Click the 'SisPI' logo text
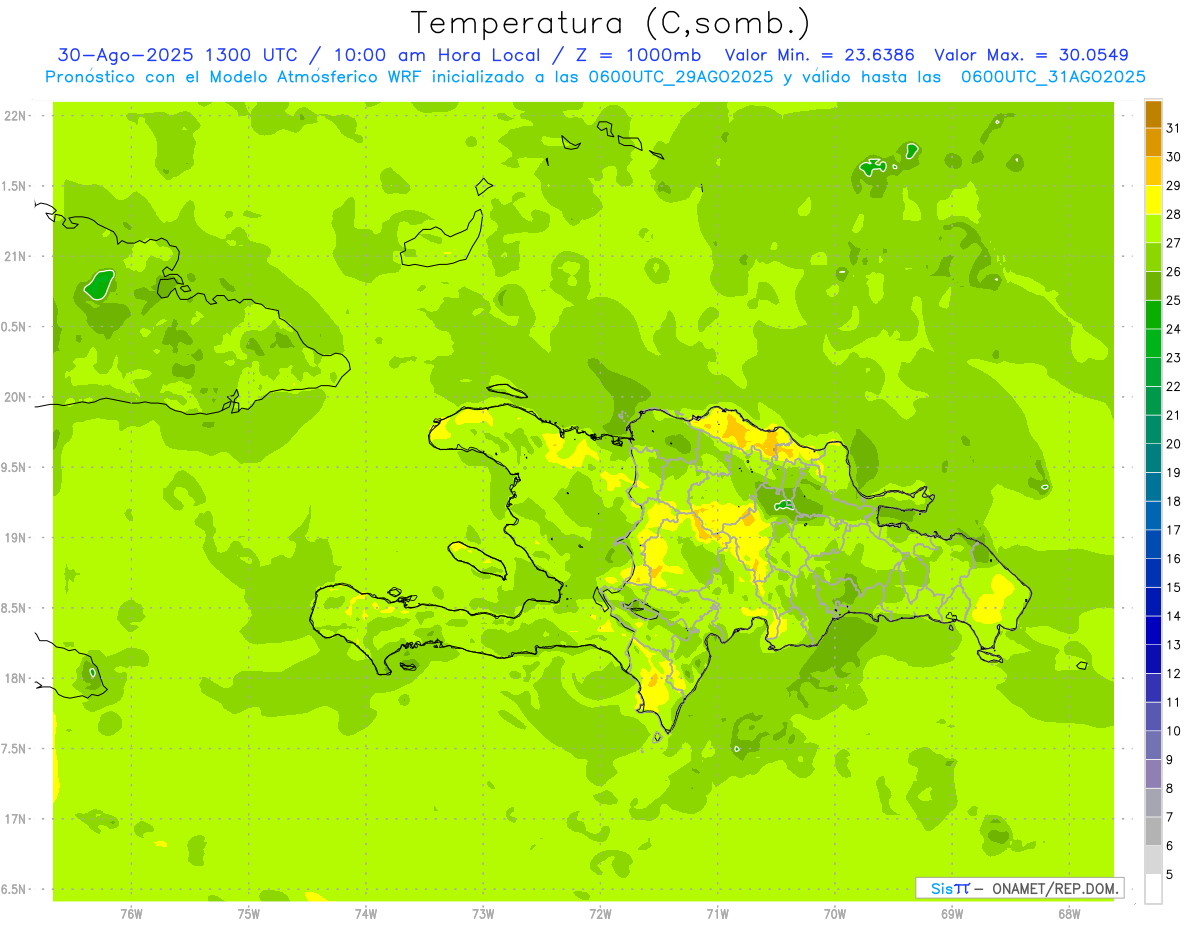This screenshot has width=1200, height=927. (x=950, y=888)
